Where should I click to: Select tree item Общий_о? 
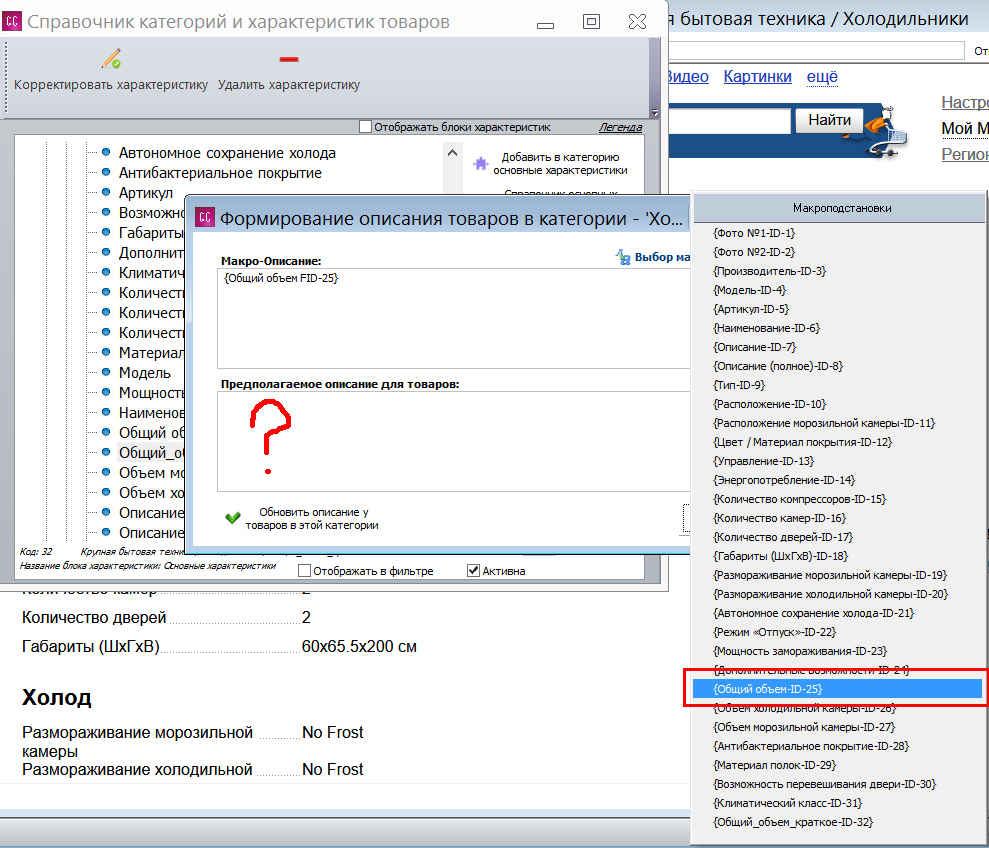pos(151,452)
